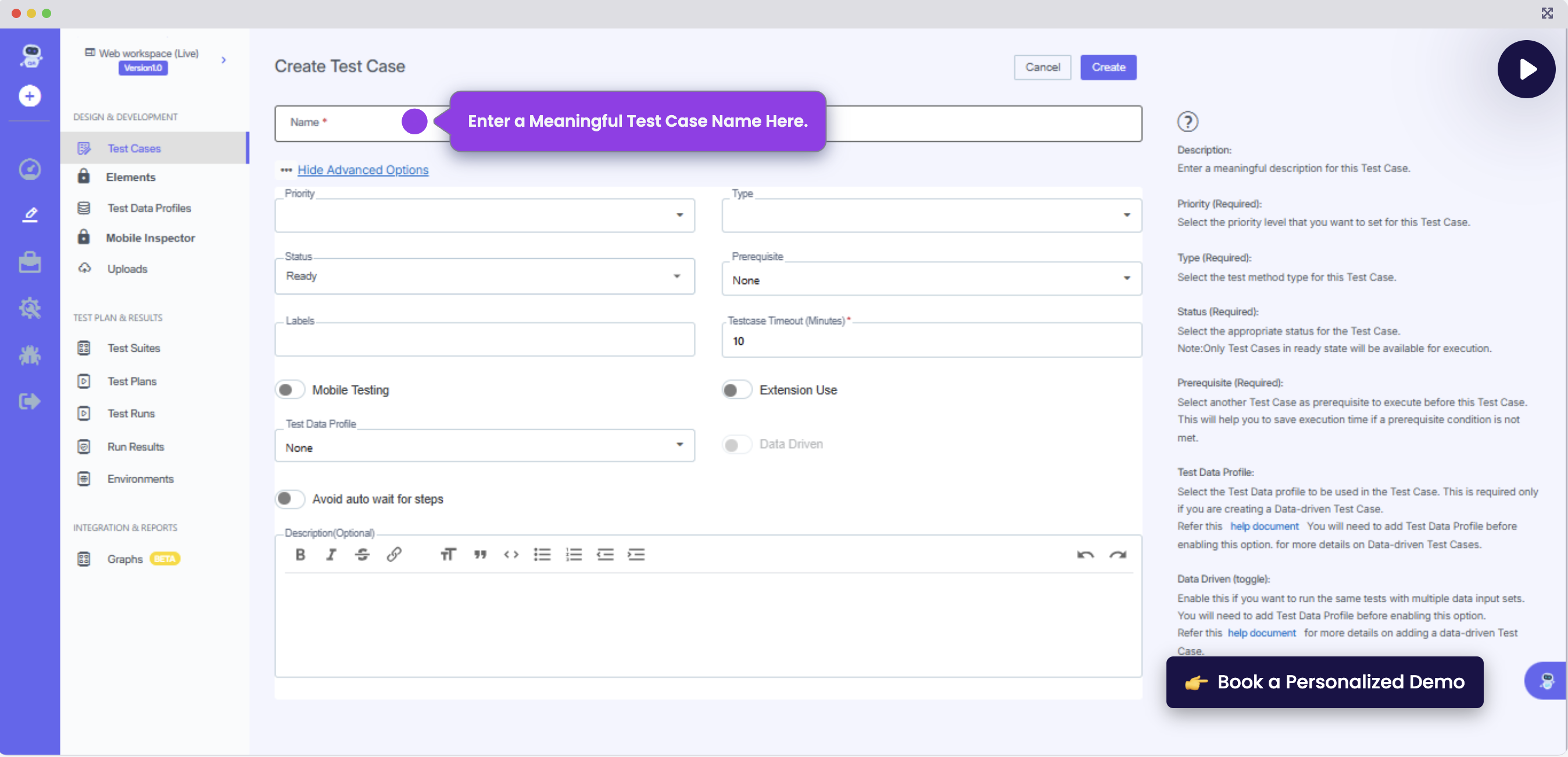Turn on the Extension Use switch
This screenshot has width=1568, height=757.
click(x=736, y=390)
